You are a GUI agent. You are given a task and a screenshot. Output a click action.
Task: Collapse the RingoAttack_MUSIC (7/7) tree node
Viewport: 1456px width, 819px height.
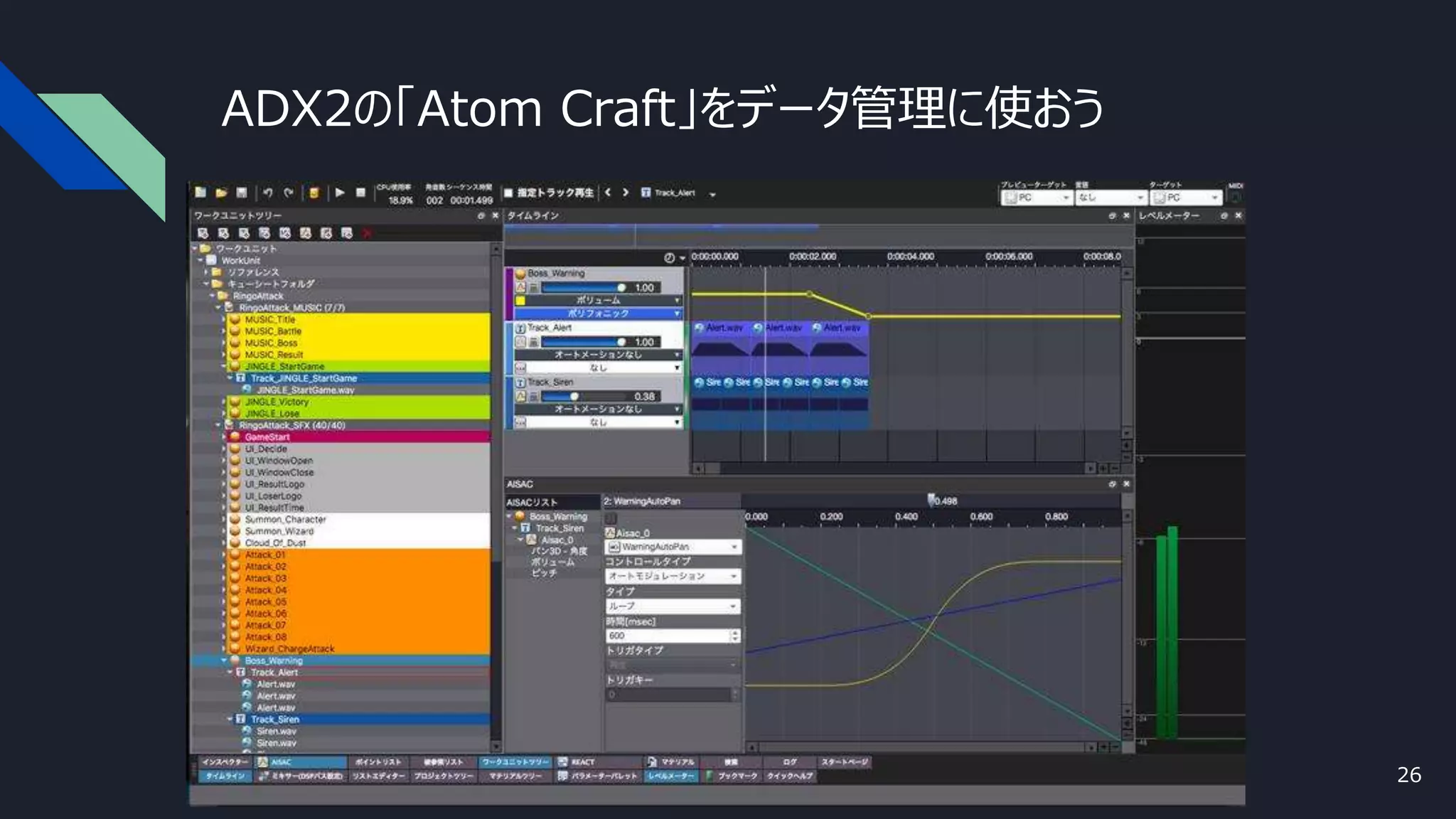tap(218, 307)
